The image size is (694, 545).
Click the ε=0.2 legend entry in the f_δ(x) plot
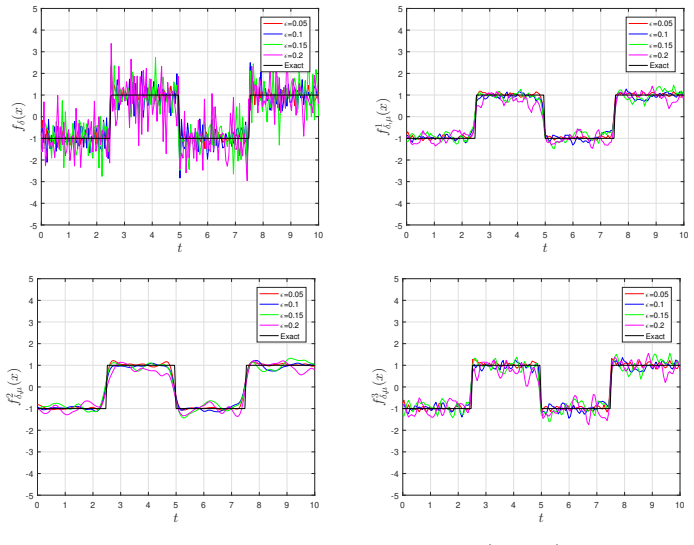click(283, 55)
